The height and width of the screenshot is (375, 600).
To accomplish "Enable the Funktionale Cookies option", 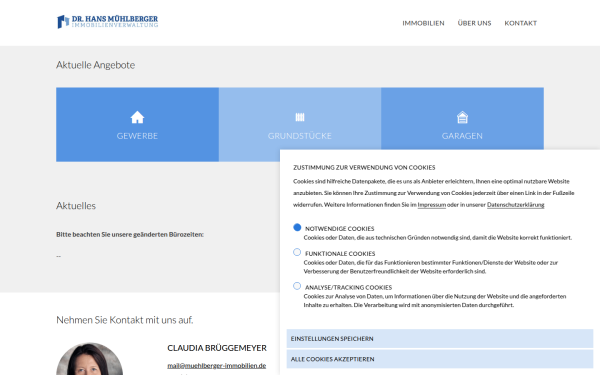I will [297, 252].
